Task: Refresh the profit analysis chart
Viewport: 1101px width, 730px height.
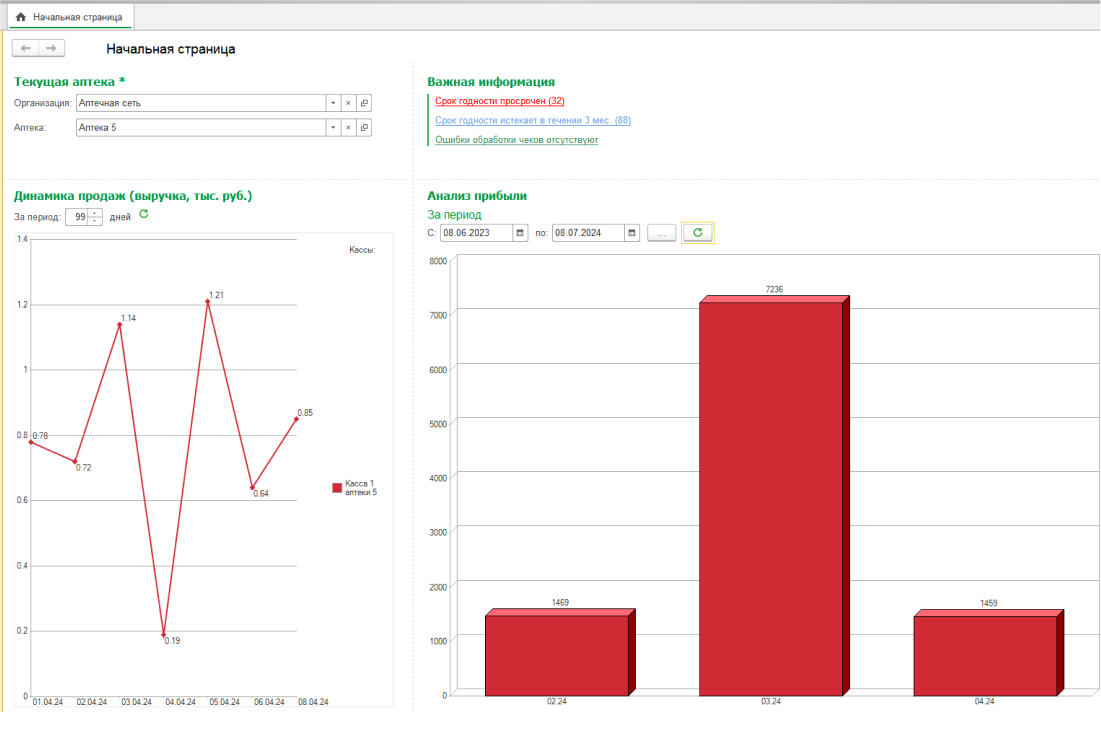Action: (x=698, y=233)
